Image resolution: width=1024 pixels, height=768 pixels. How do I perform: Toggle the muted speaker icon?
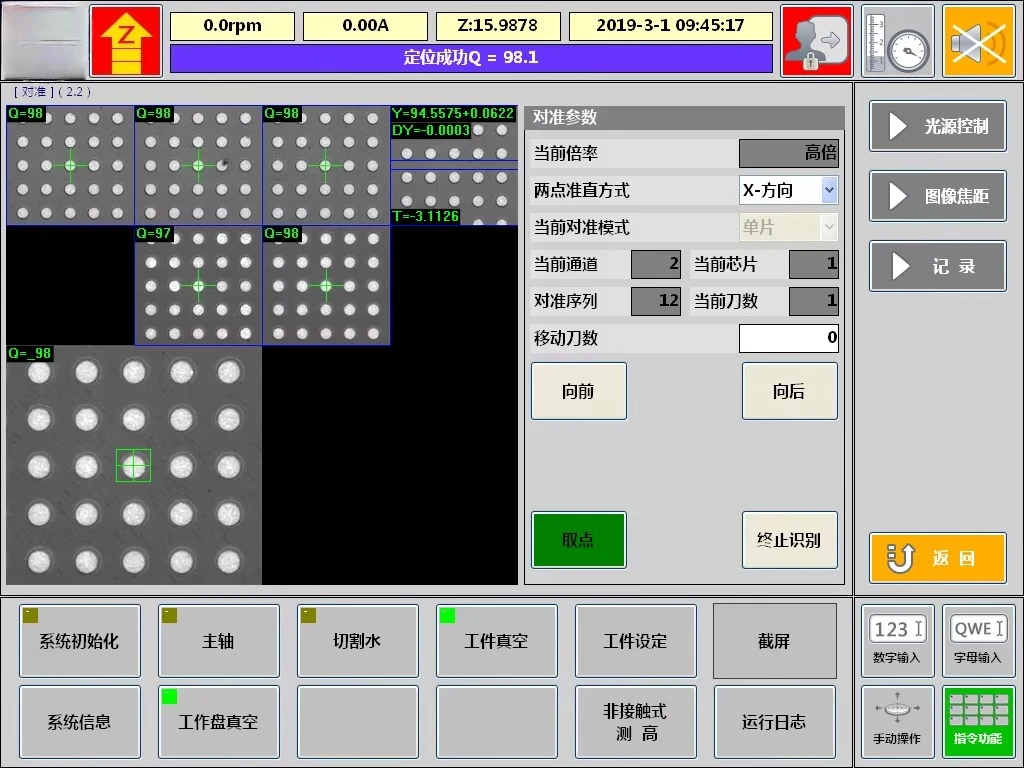point(978,41)
